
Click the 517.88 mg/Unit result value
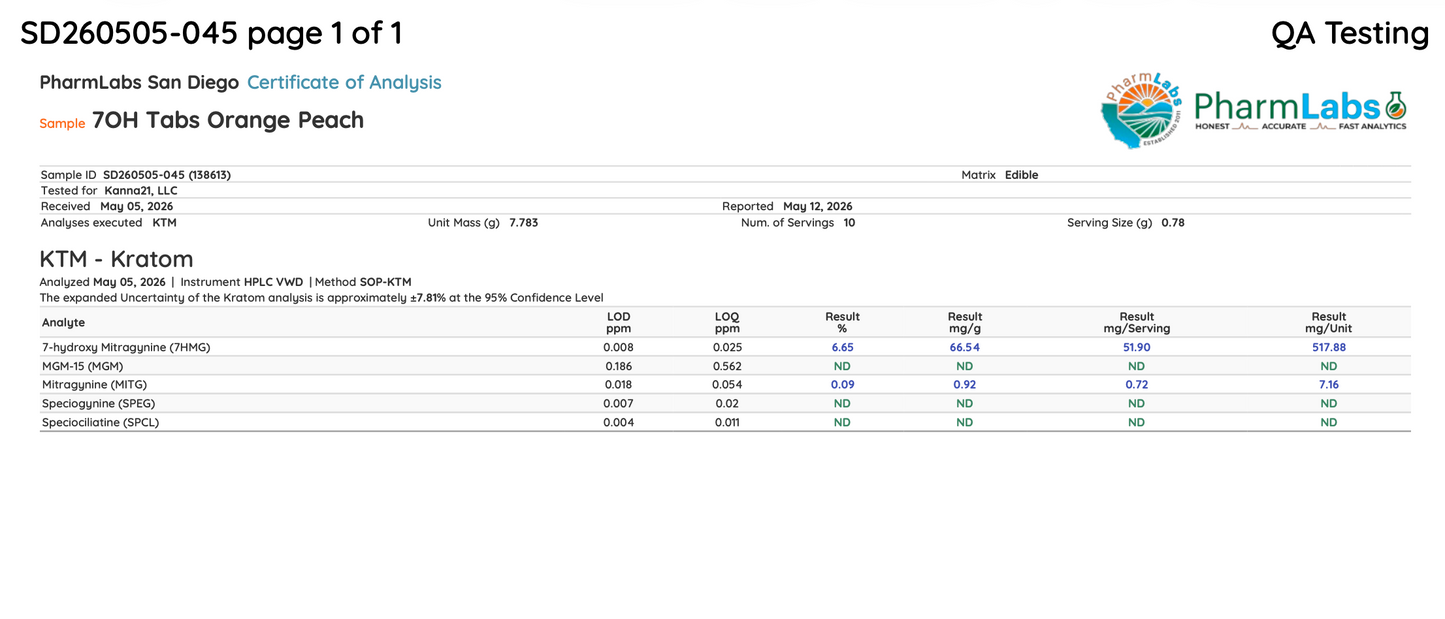pyautogui.click(x=1329, y=347)
